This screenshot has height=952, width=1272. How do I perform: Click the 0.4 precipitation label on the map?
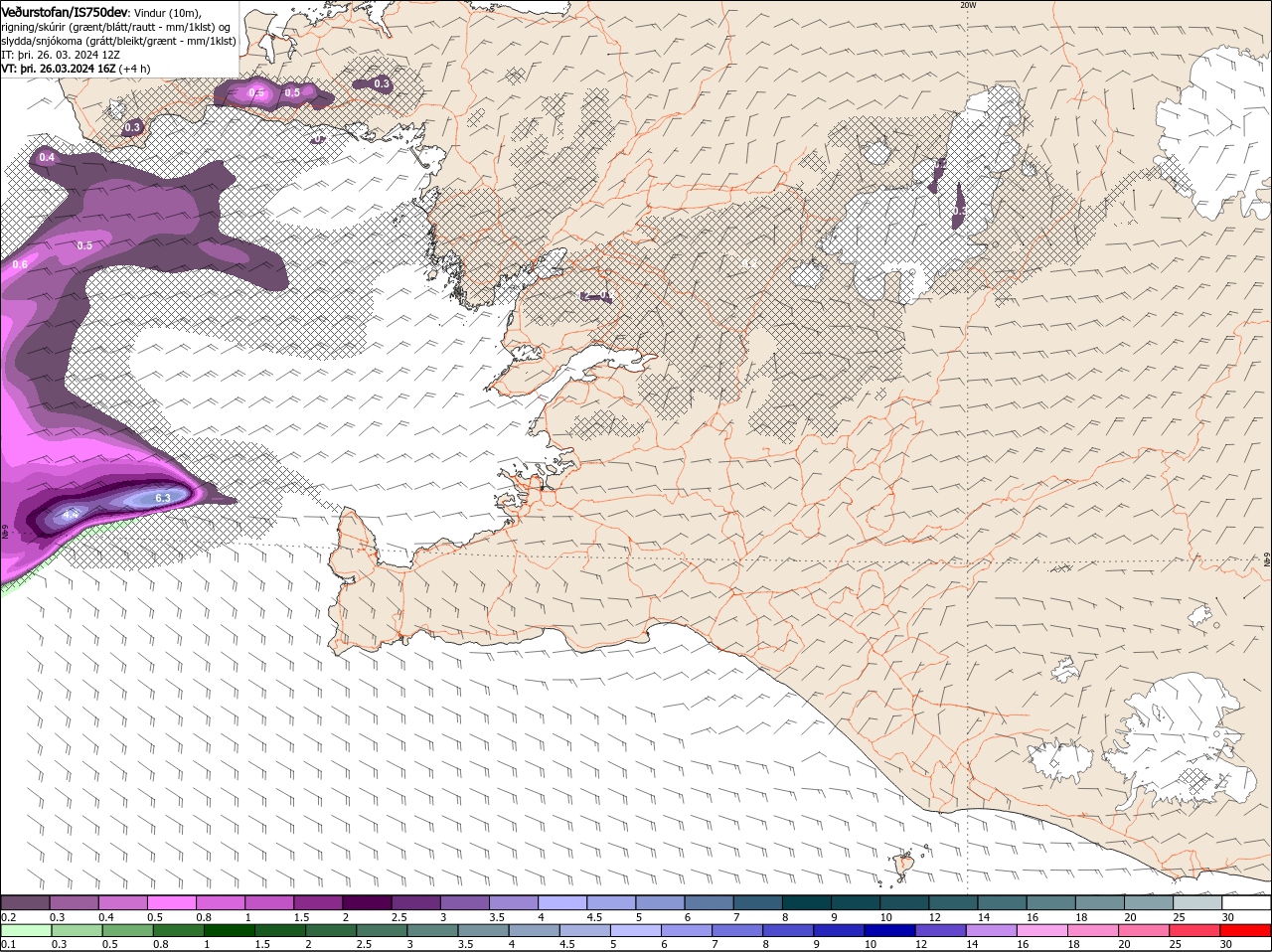click(47, 157)
